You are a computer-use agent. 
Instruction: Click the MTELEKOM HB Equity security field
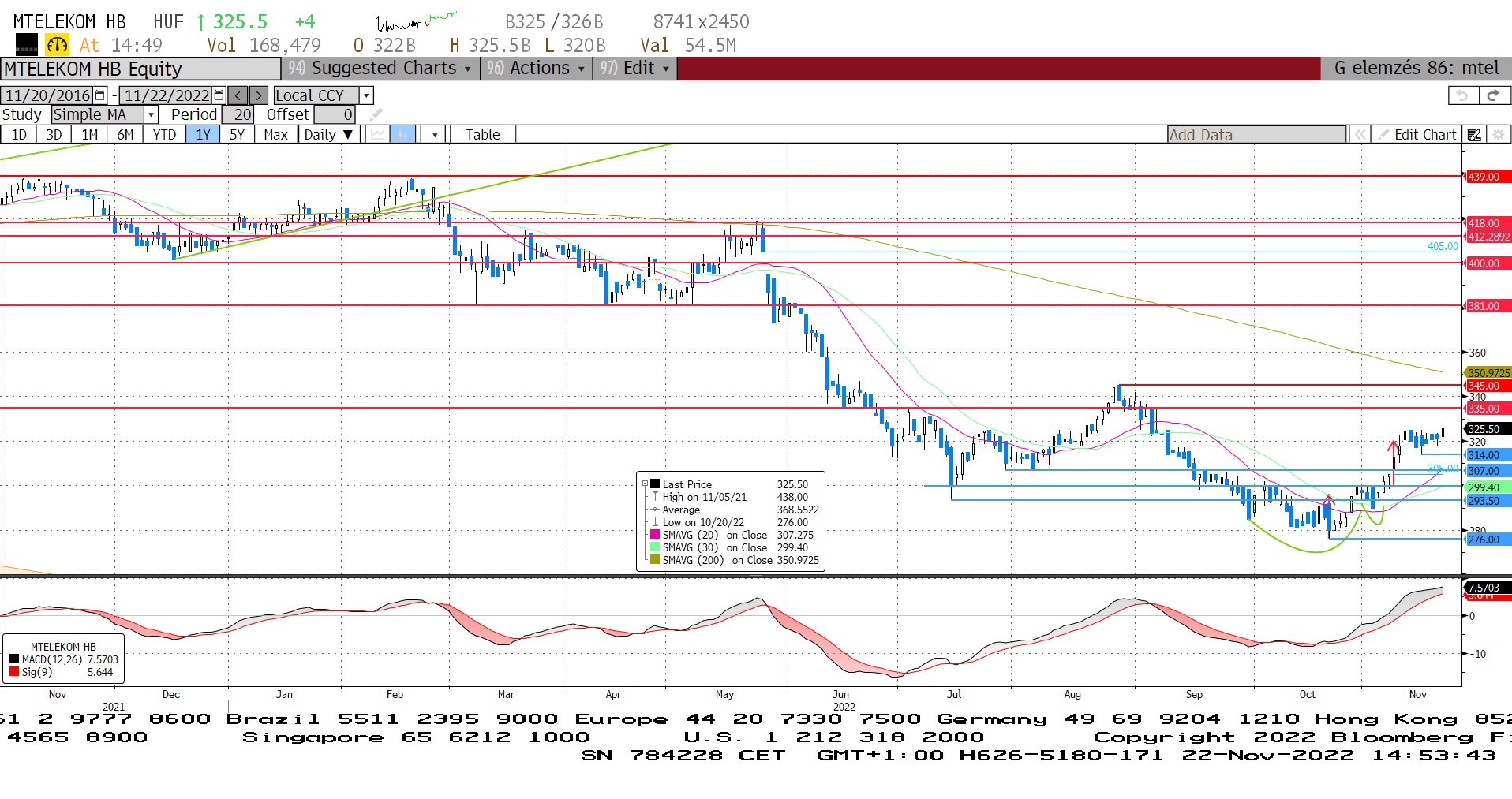pos(140,69)
